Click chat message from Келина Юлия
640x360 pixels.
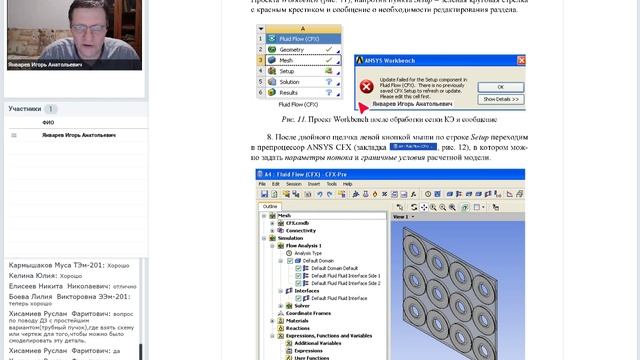point(45,276)
